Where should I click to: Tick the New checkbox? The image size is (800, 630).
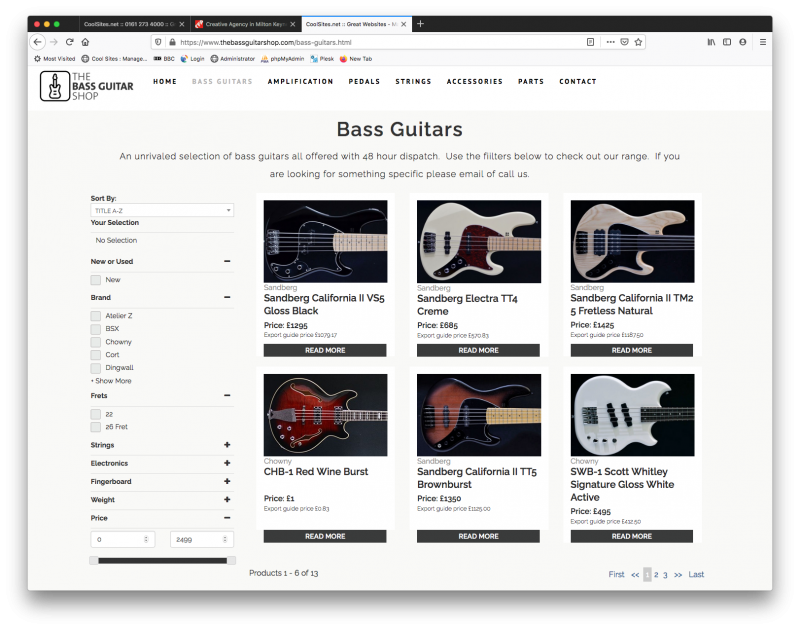click(95, 280)
